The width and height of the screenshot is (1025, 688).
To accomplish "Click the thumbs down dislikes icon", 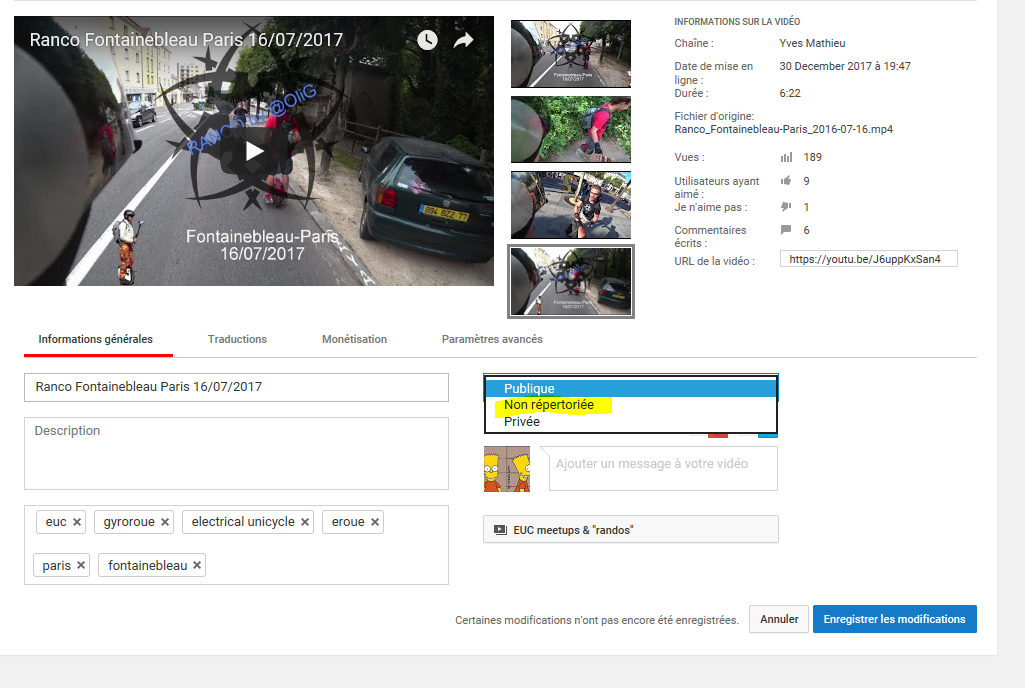I will (786, 207).
